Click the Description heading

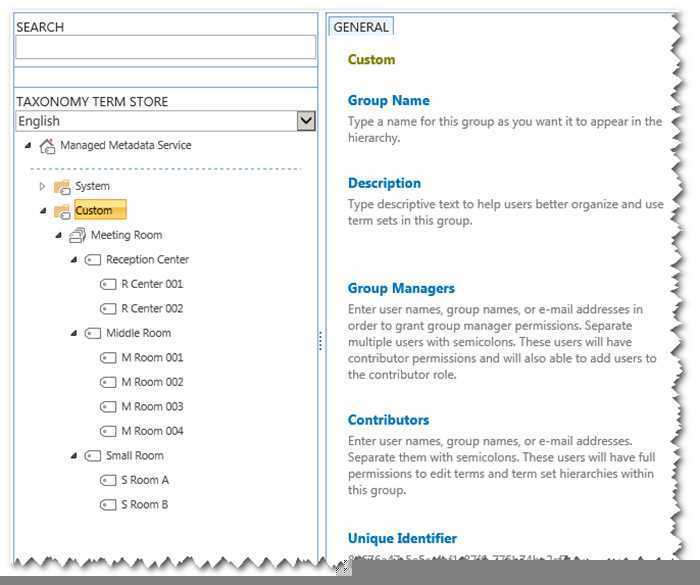pyautogui.click(x=384, y=183)
